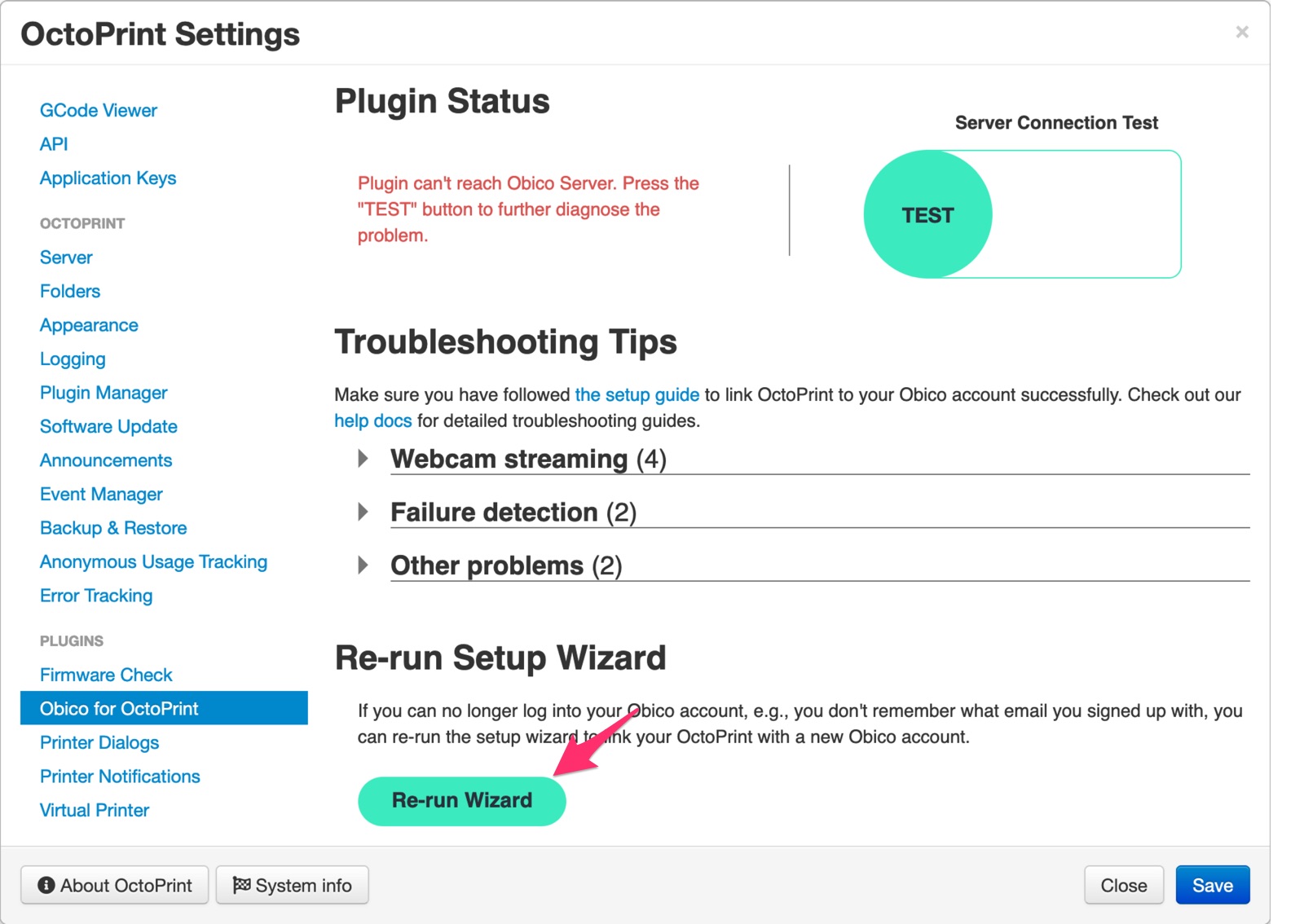The height and width of the screenshot is (924, 1304).
Task: Save the OctoPrint settings
Action: pyautogui.click(x=1212, y=885)
